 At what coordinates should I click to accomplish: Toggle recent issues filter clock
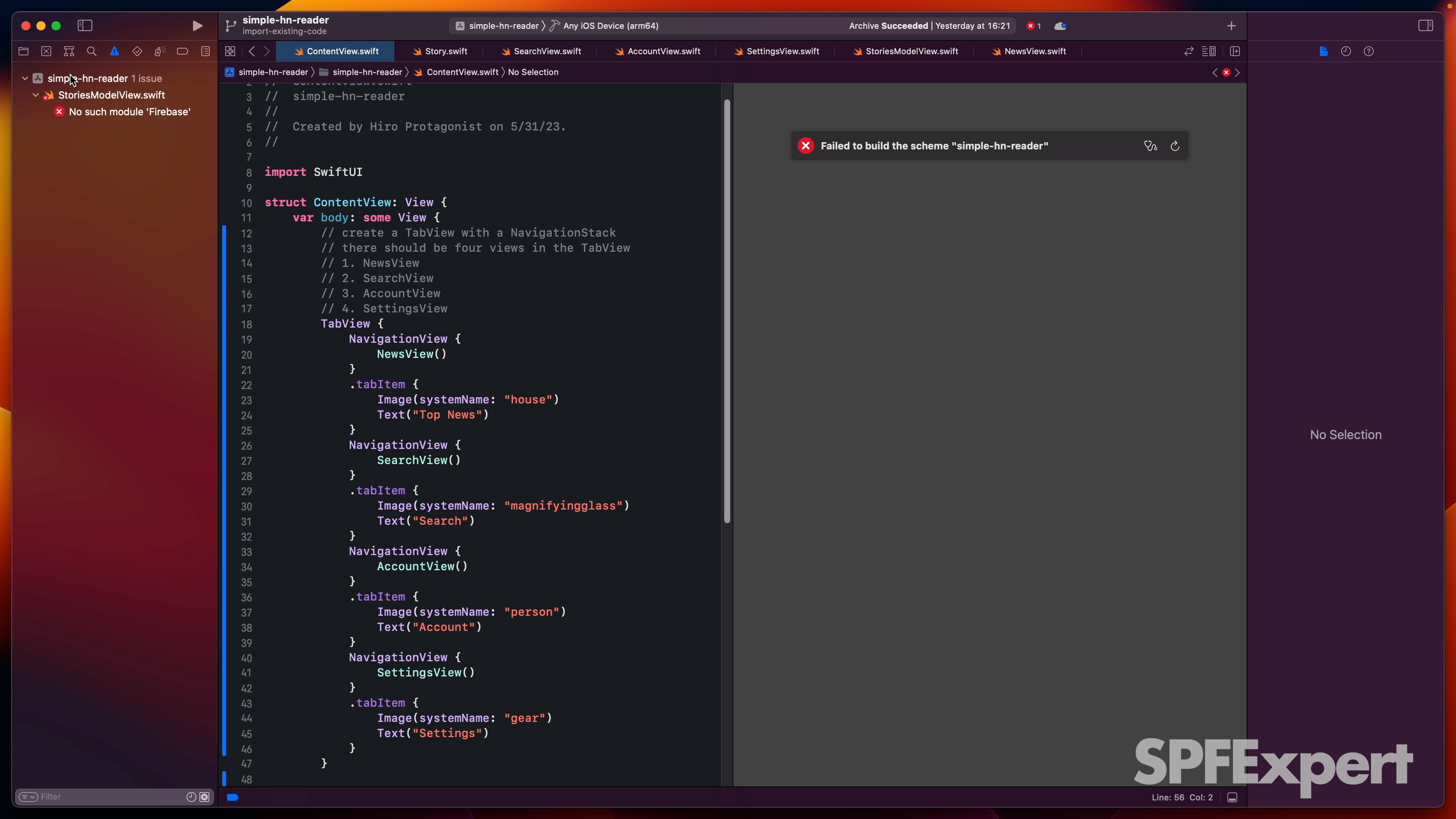[191, 796]
